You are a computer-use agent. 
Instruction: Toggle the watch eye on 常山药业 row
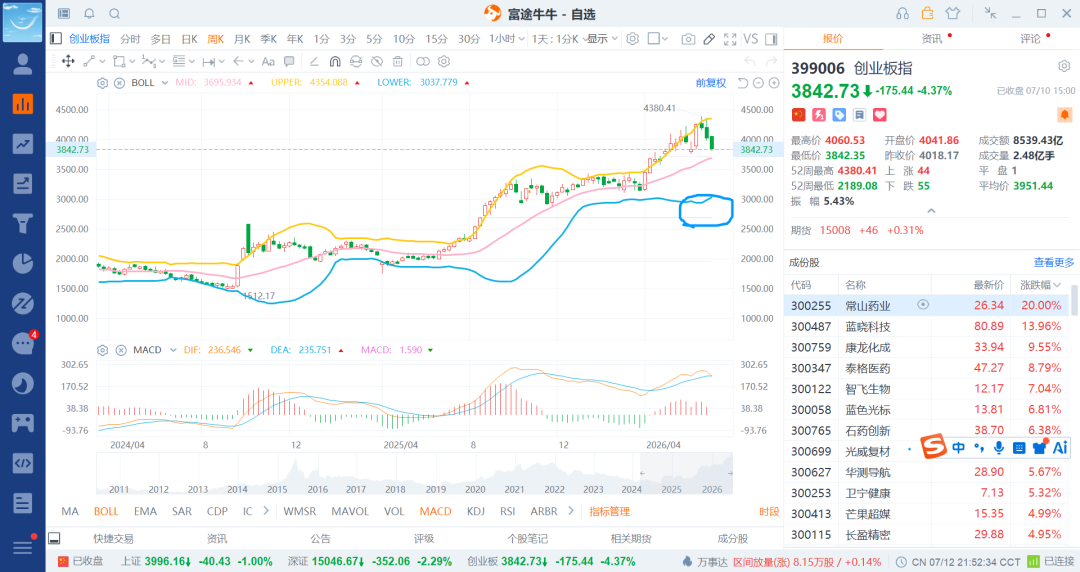pyautogui.click(x=923, y=305)
